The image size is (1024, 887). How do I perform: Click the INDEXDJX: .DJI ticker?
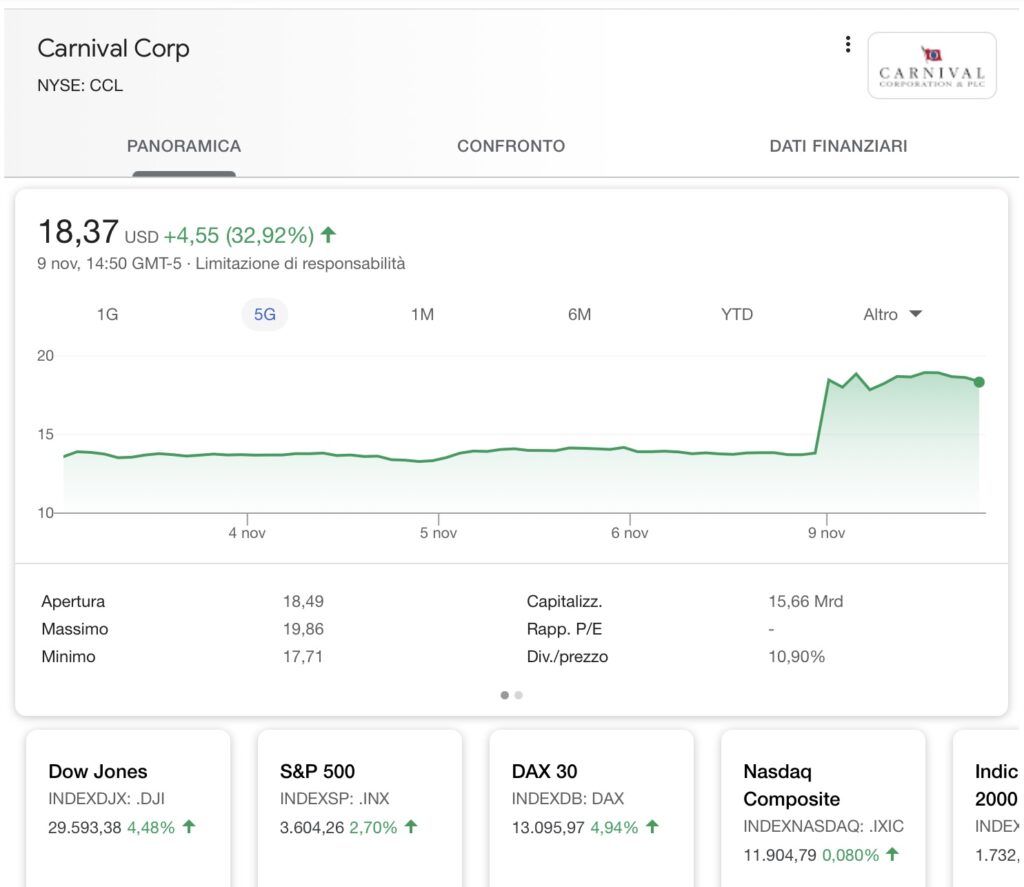tap(106, 798)
